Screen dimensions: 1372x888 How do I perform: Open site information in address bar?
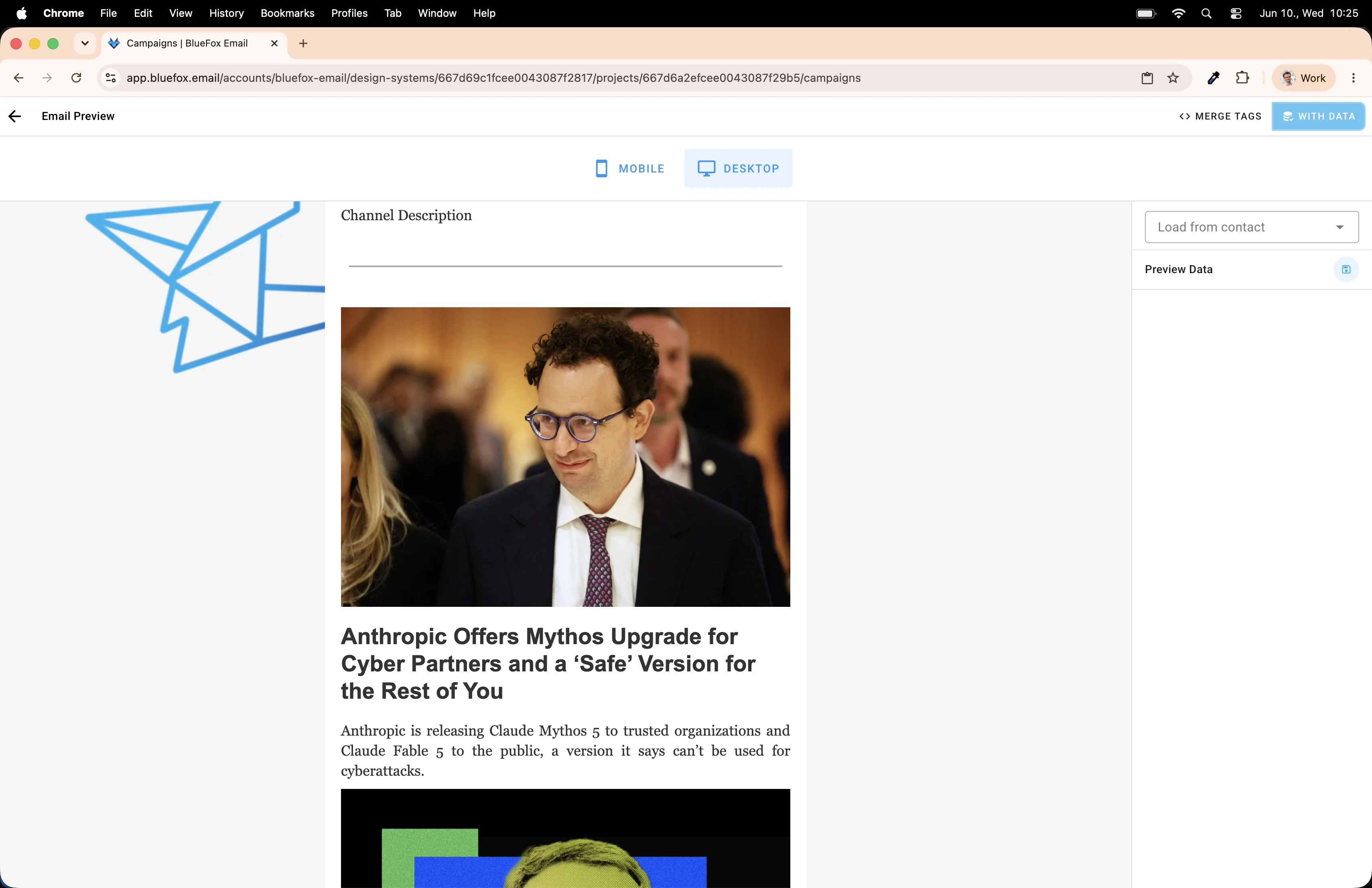111,78
